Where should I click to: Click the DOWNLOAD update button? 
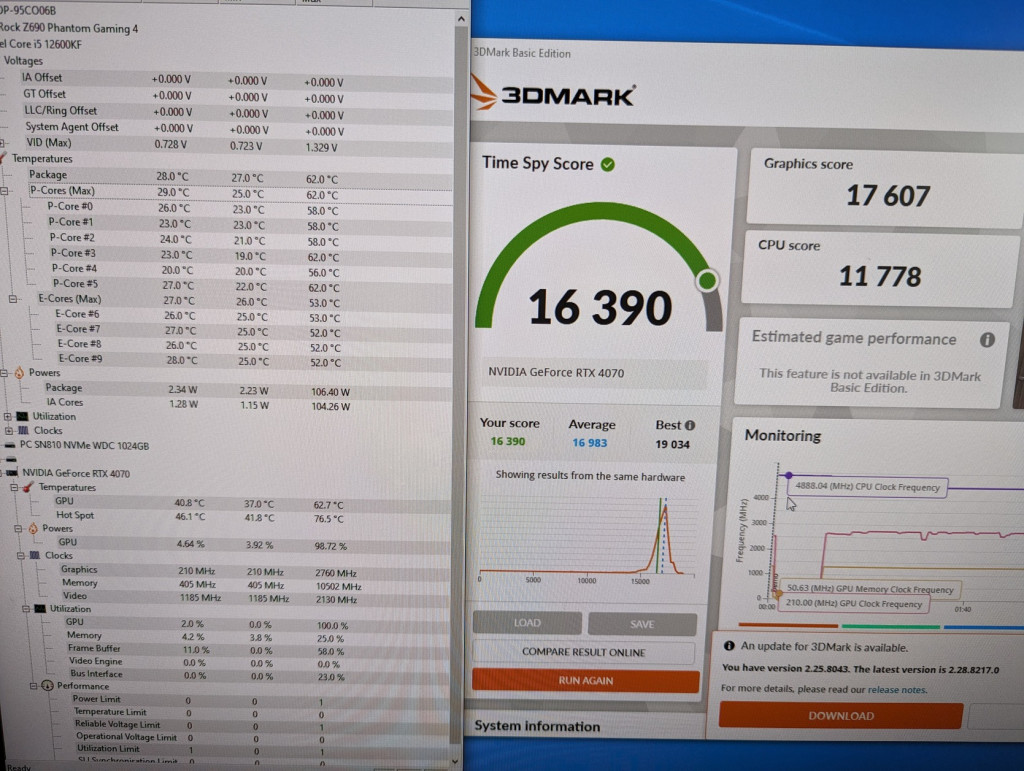[x=840, y=716]
